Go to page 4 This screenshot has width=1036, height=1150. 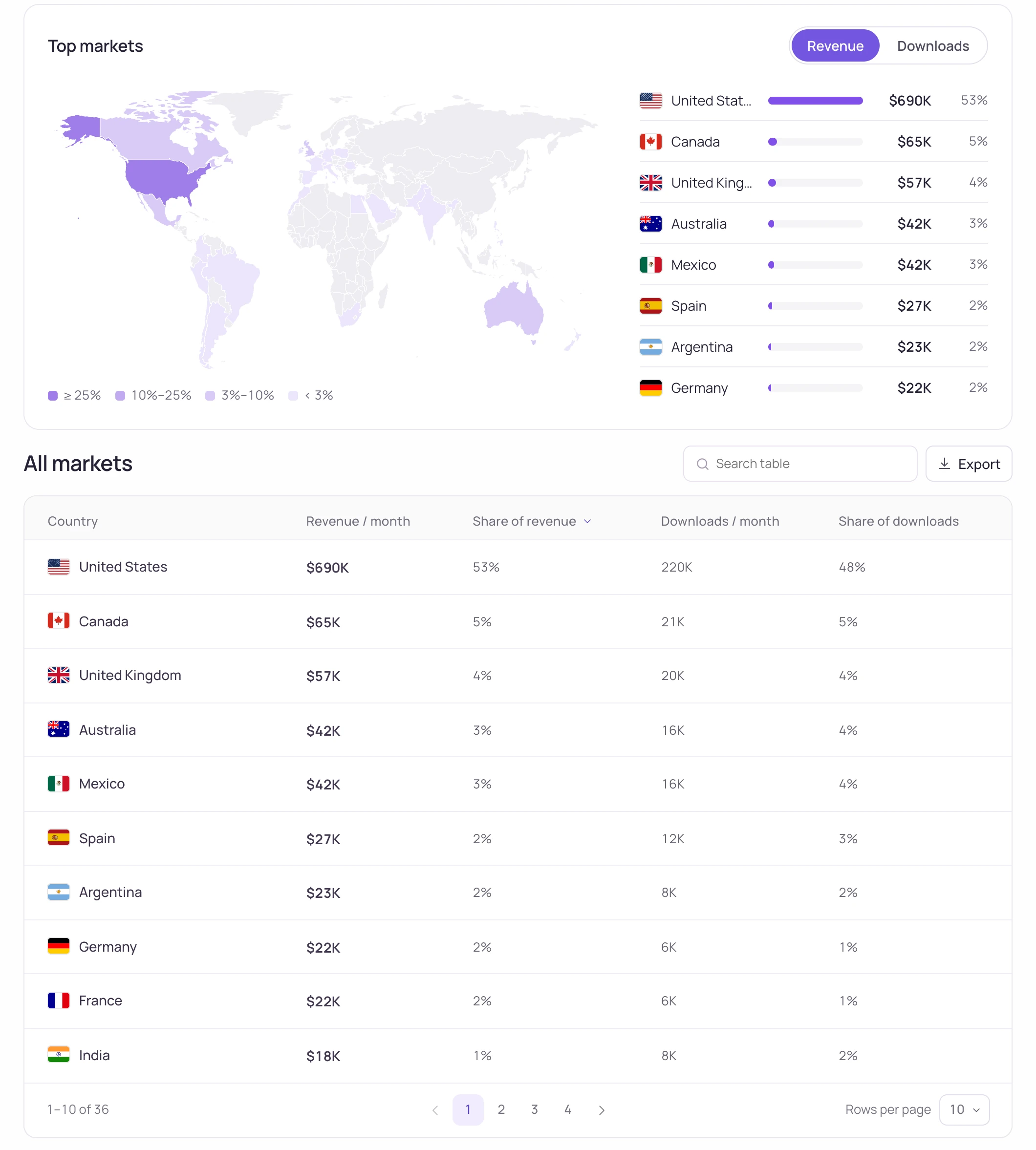tap(567, 1109)
